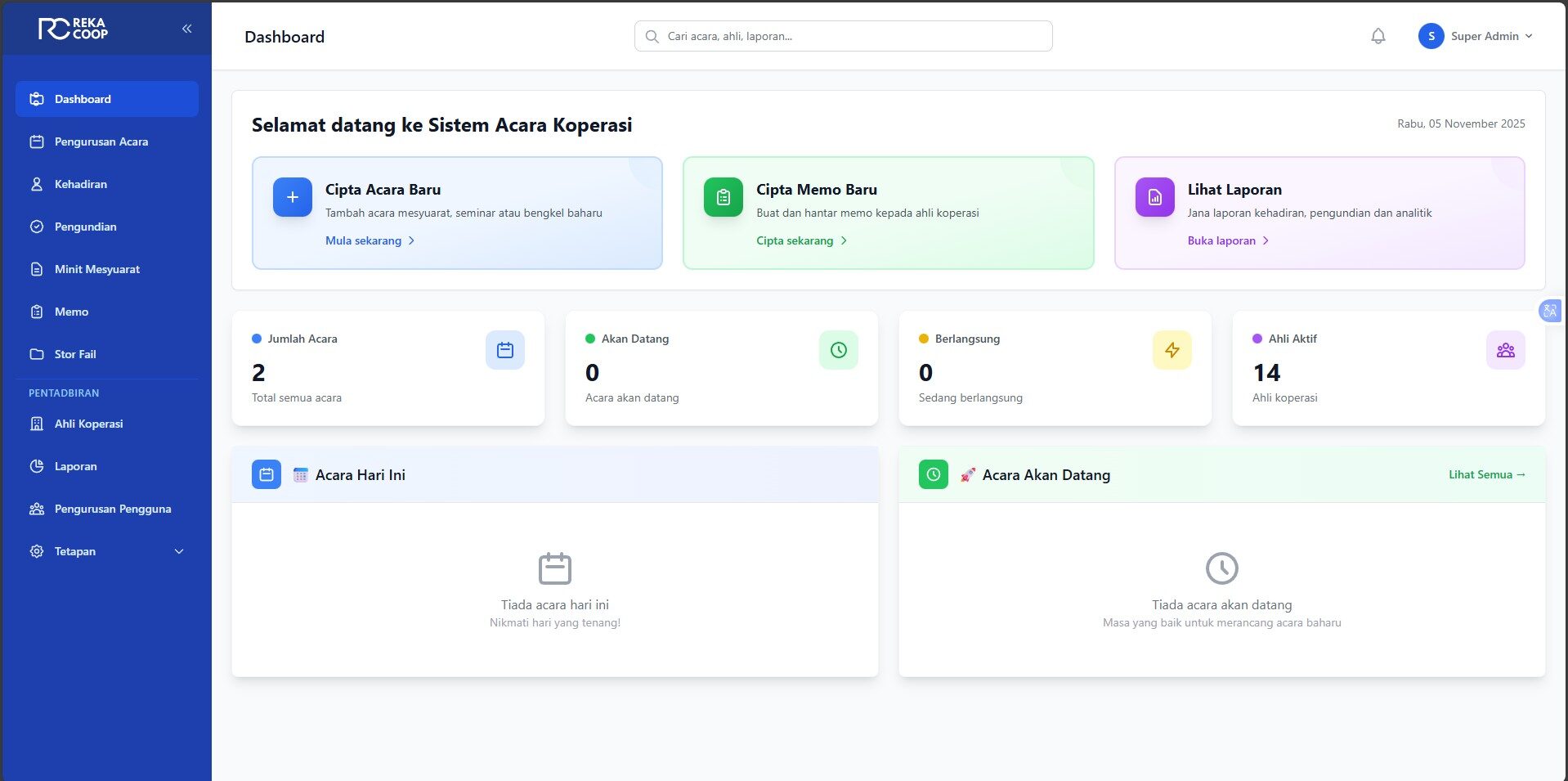Click the purple Lihat Laporan chart icon
1568x781 pixels.
click(1154, 197)
